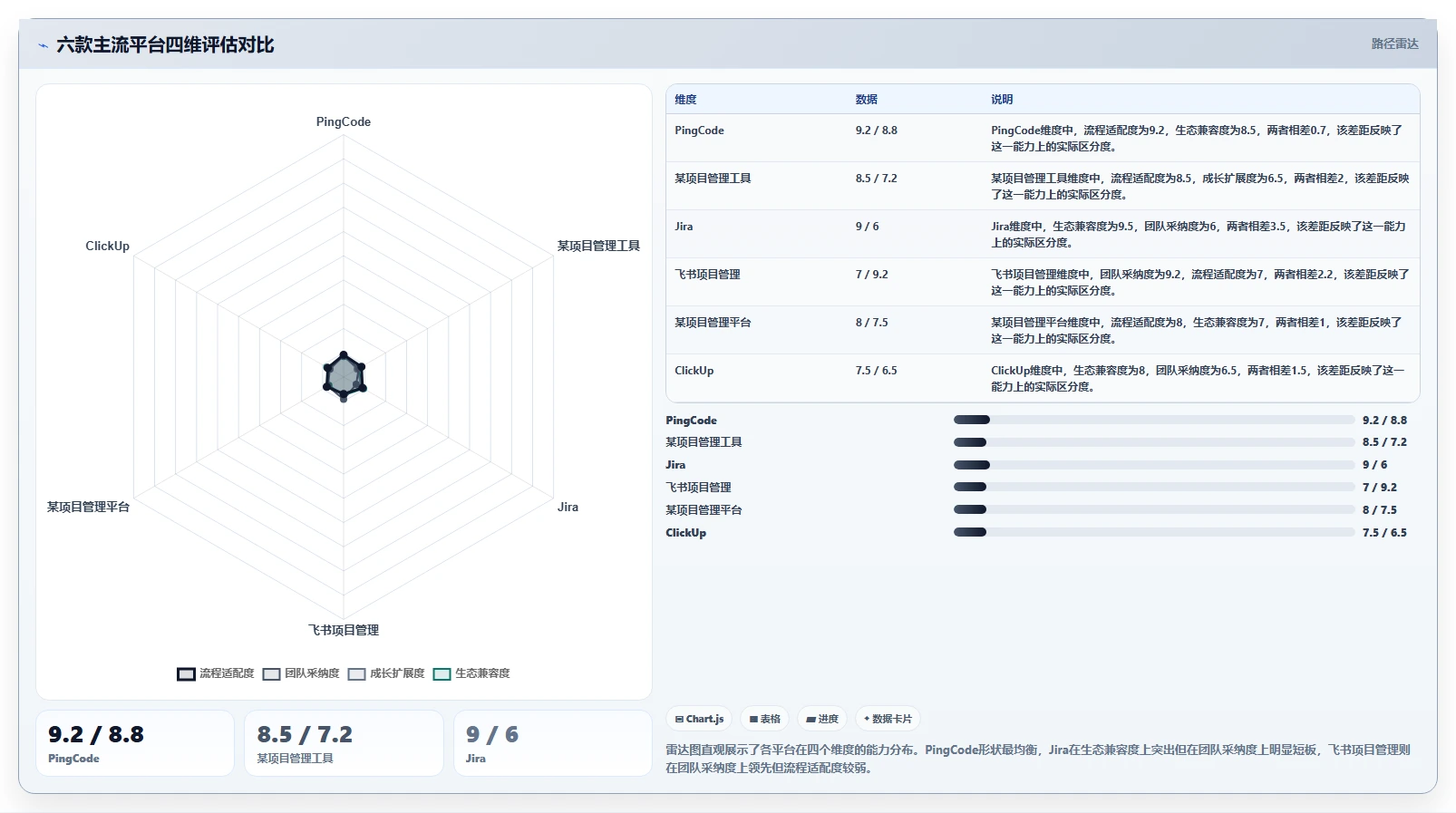1456x813 pixels.
Task: Click table cell value 7 / 9.2
Action: (x=872, y=275)
